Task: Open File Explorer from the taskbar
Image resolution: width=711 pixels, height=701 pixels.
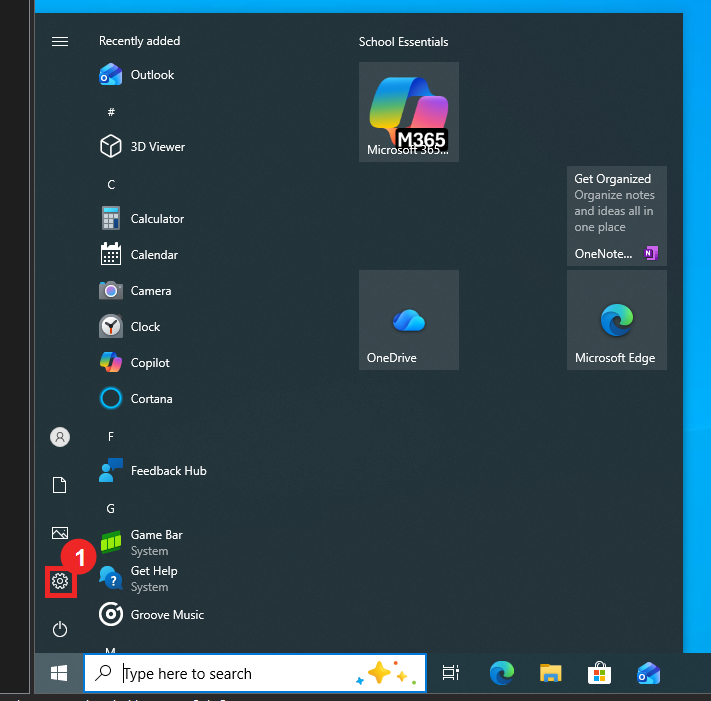Action: click(550, 673)
